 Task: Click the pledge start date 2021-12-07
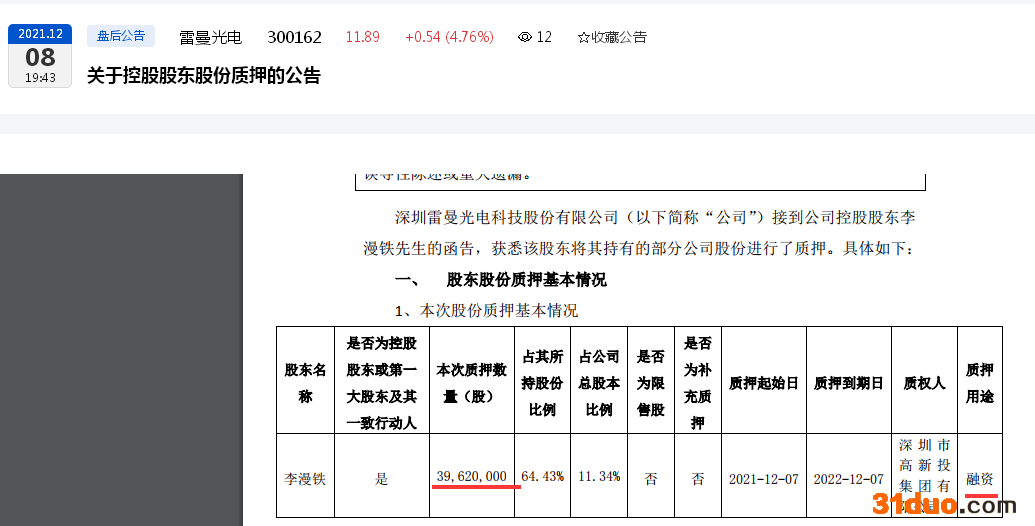tap(763, 479)
